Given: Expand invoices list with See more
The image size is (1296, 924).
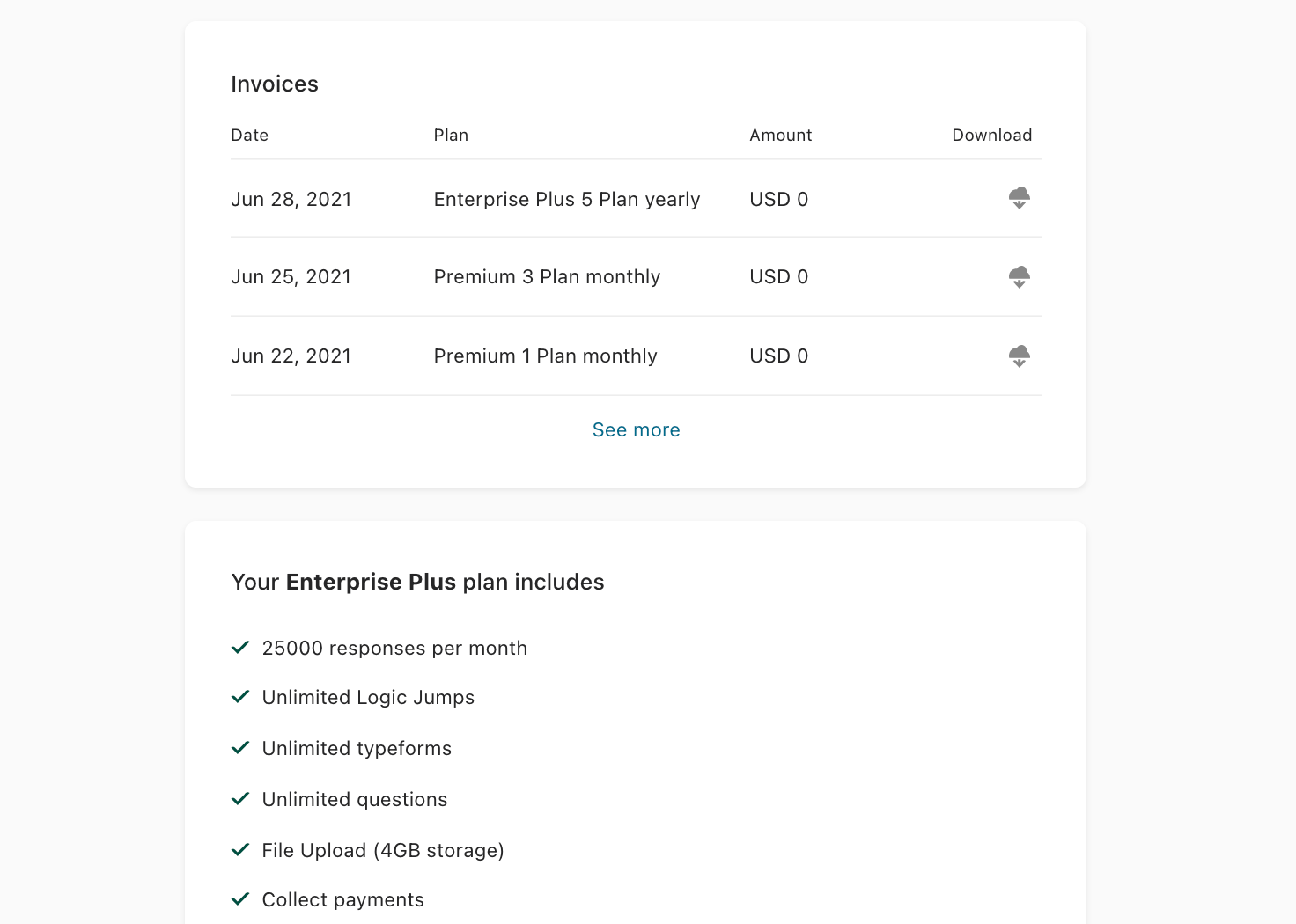Looking at the screenshot, I should (x=636, y=429).
